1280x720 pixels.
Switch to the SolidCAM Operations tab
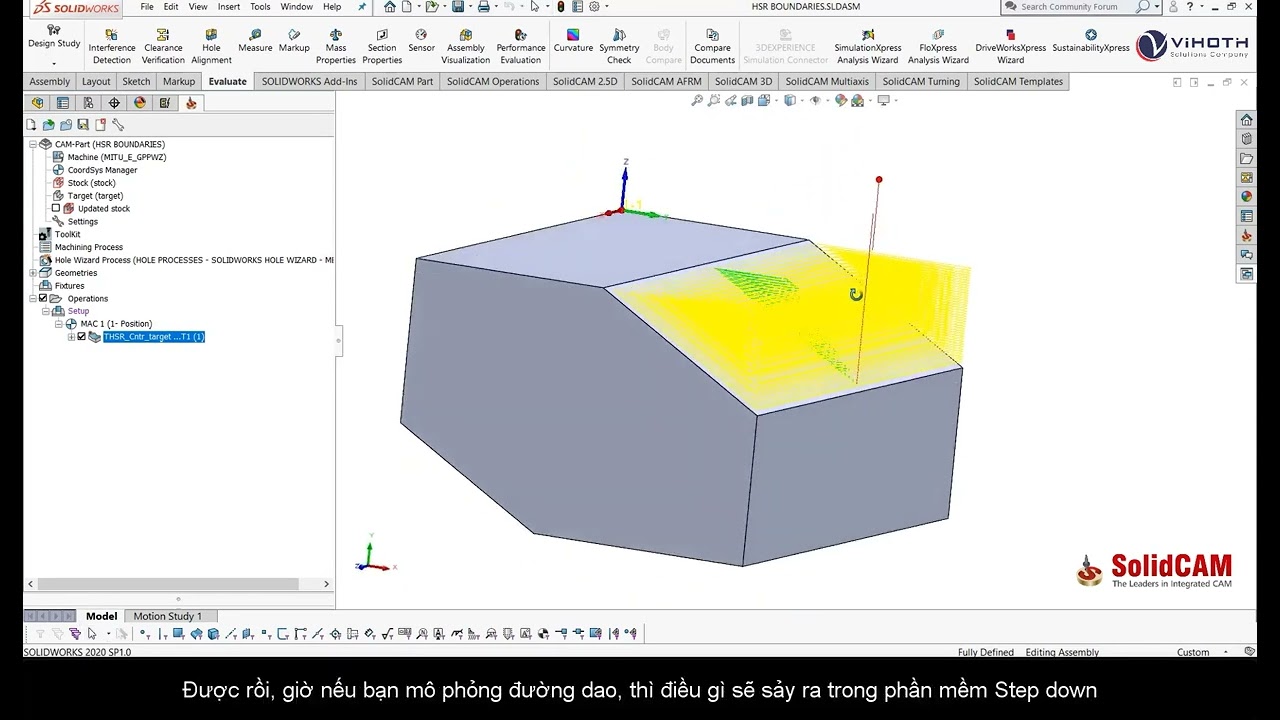[x=493, y=81]
